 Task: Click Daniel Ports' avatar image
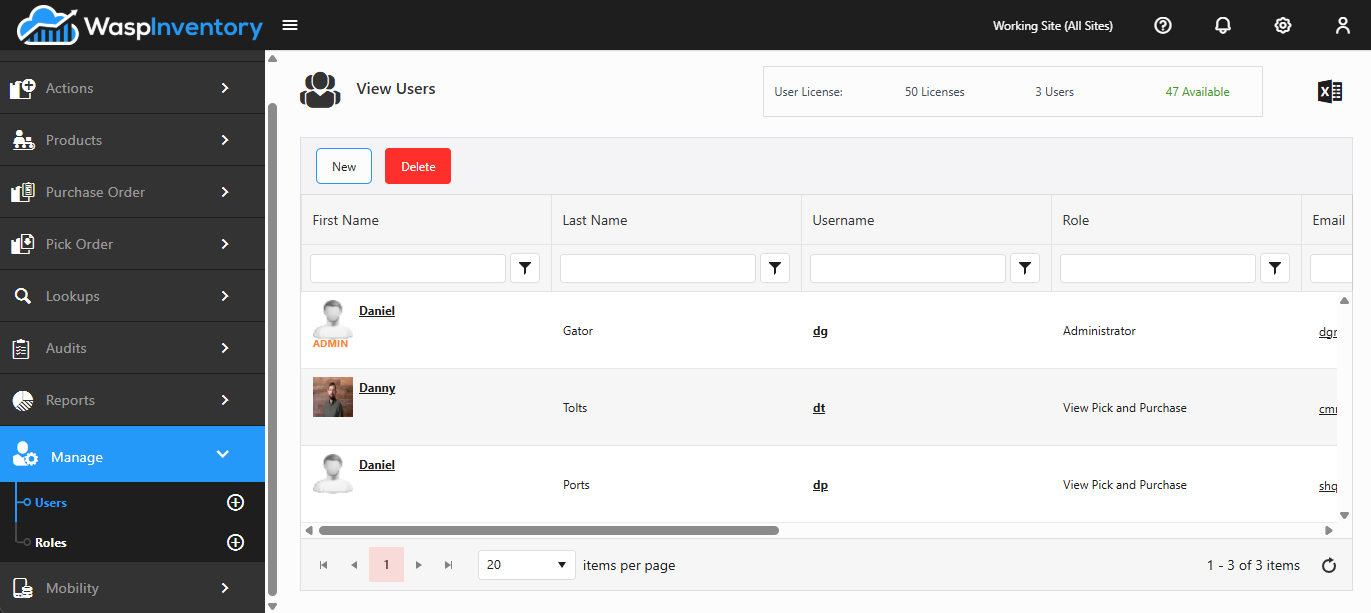point(333,474)
